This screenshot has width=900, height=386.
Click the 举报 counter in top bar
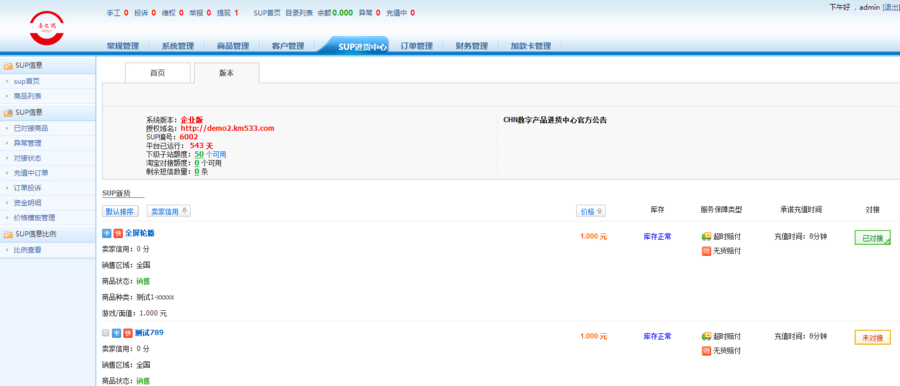tap(200, 13)
